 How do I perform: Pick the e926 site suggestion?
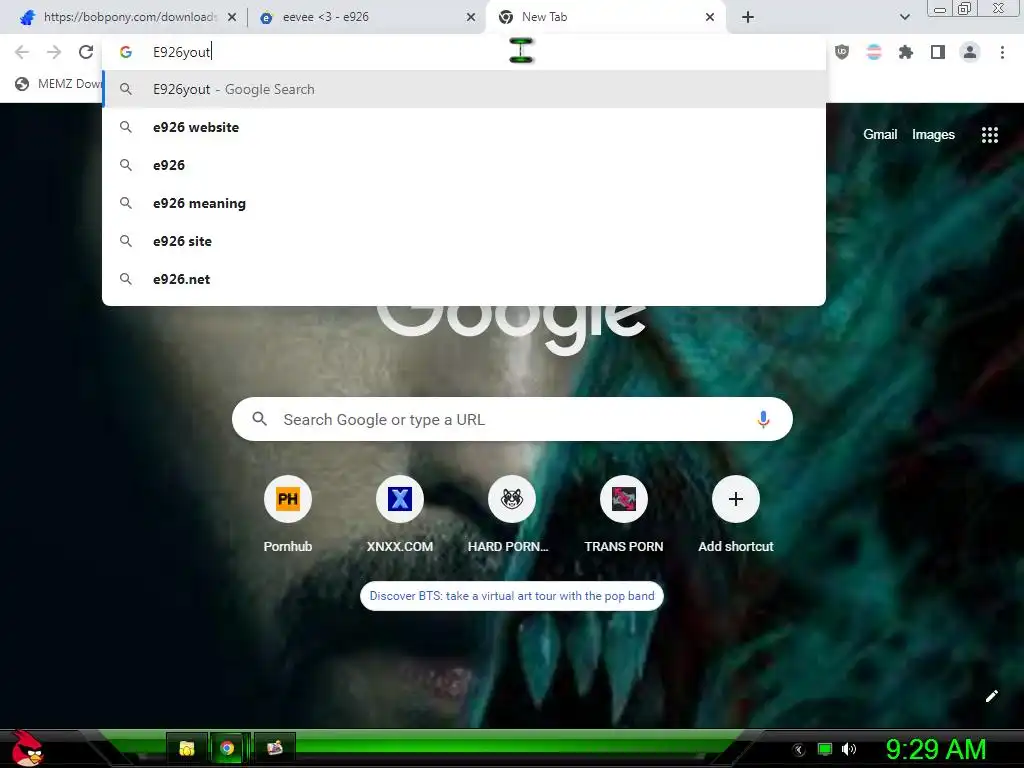tap(464, 241)
